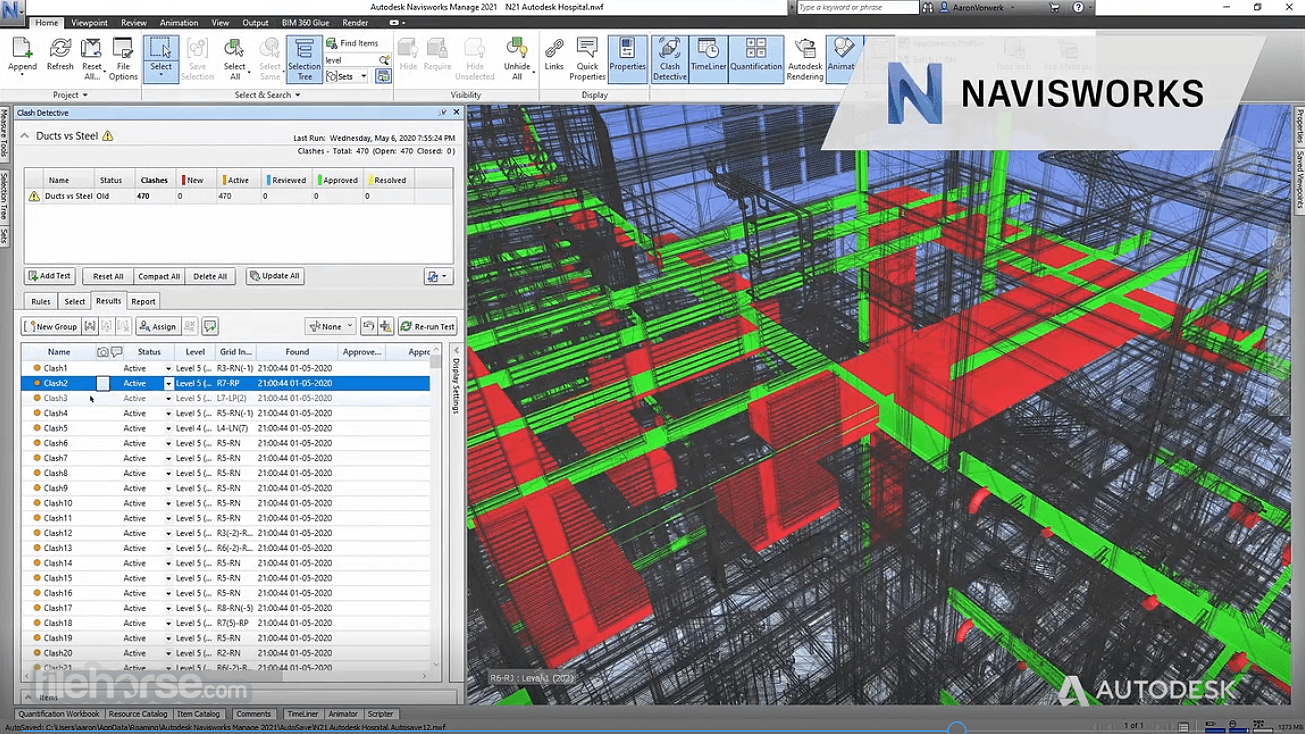Screen dimensions: 1305x734
Task: Open the Clash Detective tool
Action: tap(669, 58)
